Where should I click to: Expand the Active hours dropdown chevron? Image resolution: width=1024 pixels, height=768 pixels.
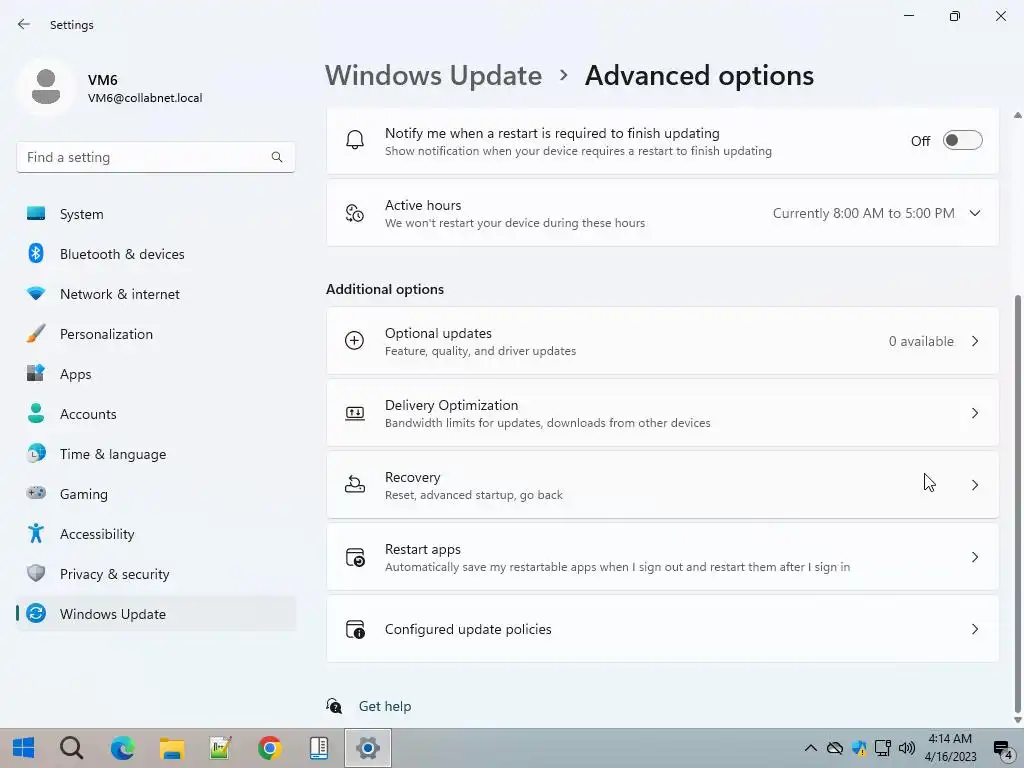pyautogui.click(x=974, y=213)
